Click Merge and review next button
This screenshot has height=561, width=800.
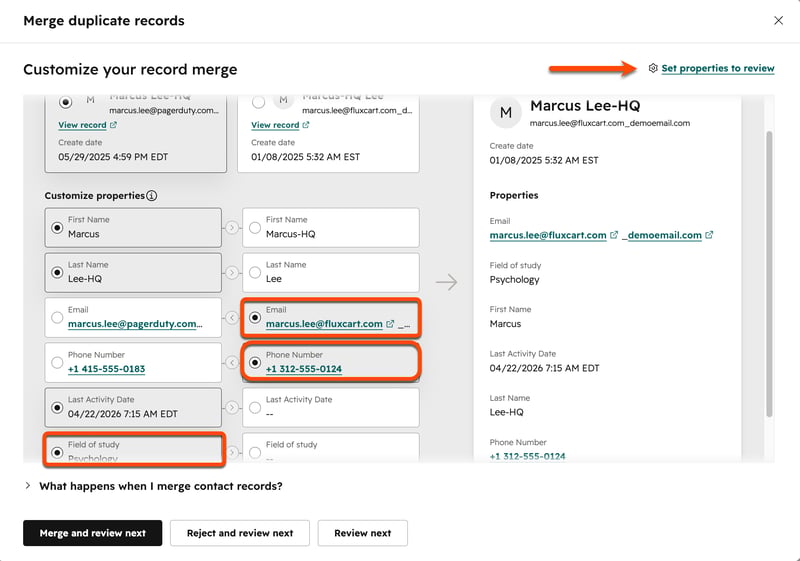92,533
